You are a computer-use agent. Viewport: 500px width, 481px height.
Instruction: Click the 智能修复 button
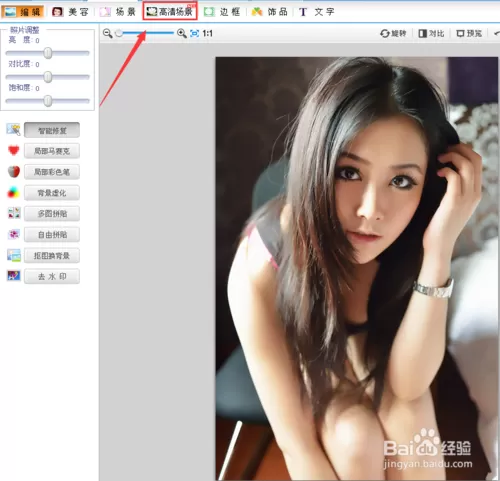tap(52, 130)
